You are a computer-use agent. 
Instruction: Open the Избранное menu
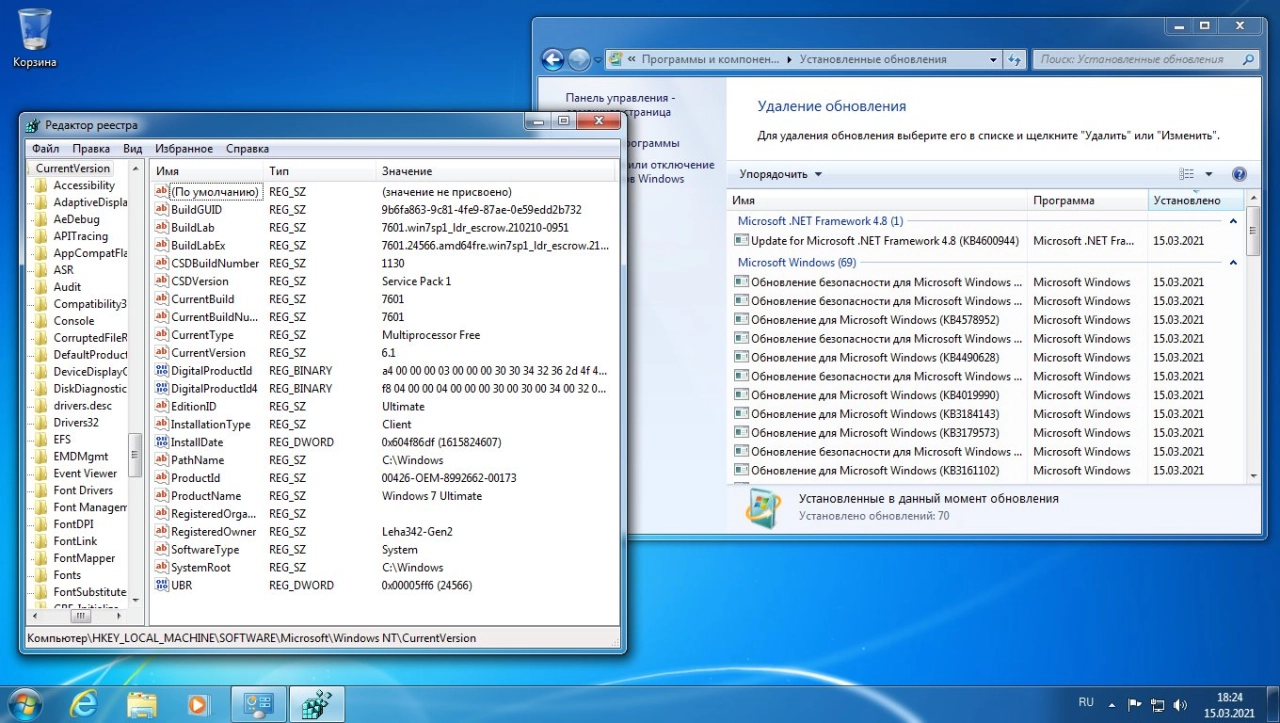(x=184, y=149)
